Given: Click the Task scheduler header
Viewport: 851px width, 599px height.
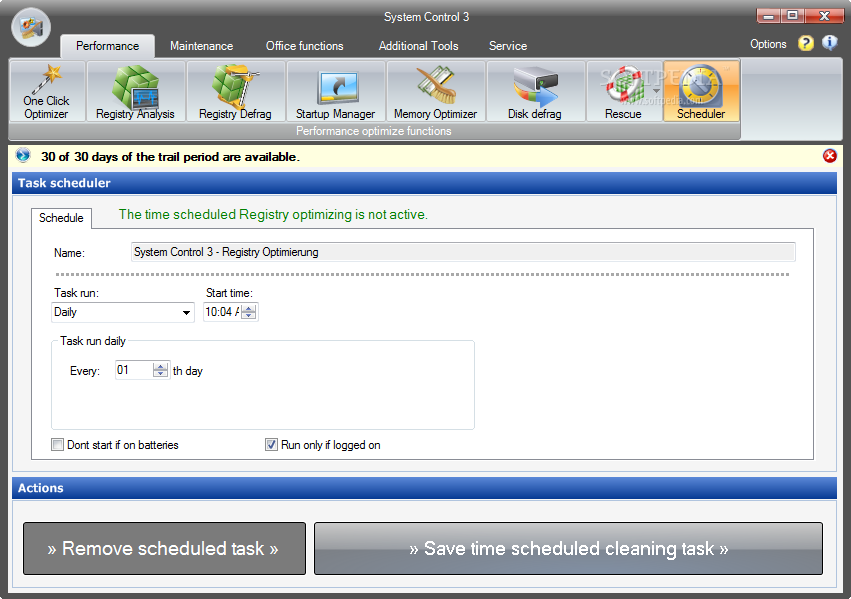Looking at the screenshot, I should pos(424,183).
